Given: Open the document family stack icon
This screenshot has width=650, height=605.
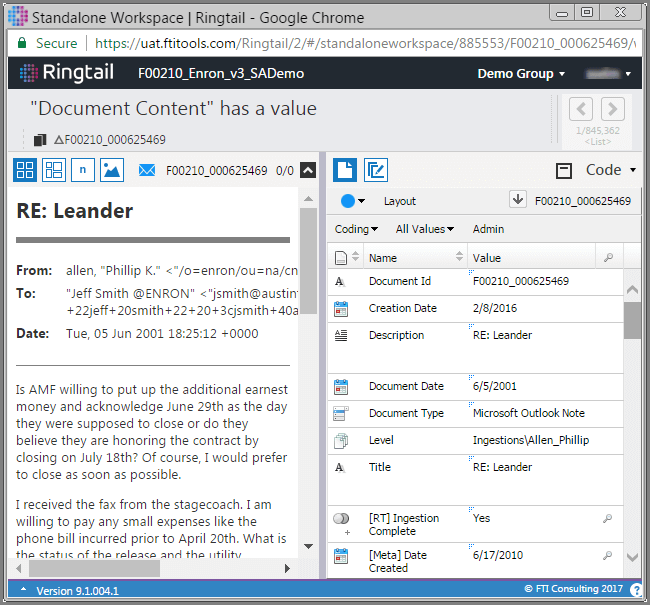Looking at the screenshot, I should point(40,140).
